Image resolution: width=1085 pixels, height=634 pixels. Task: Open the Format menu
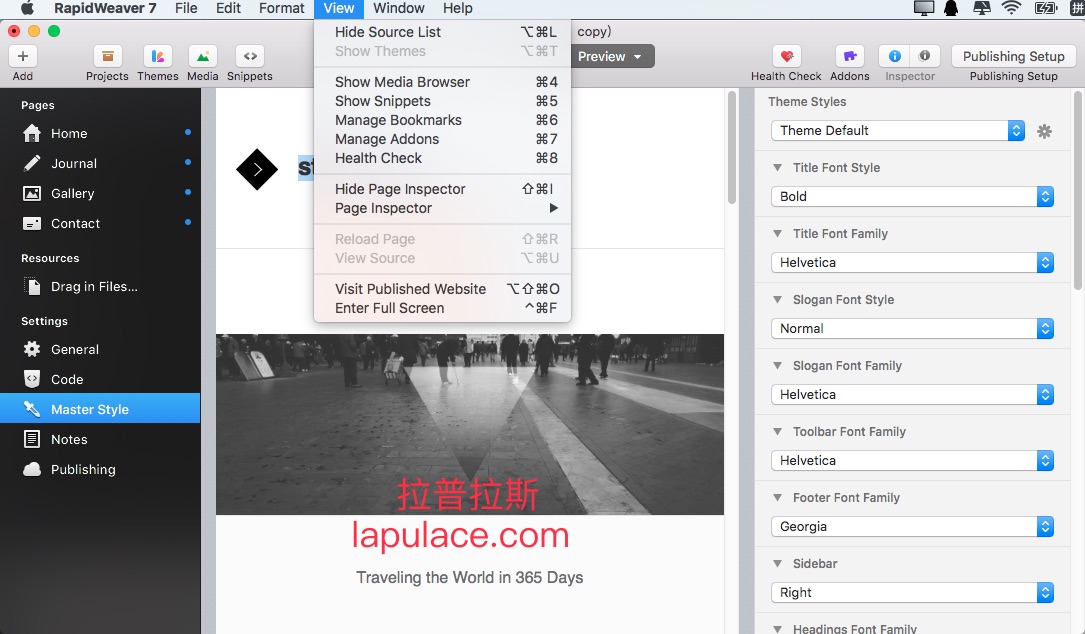(x=282, y=8)
